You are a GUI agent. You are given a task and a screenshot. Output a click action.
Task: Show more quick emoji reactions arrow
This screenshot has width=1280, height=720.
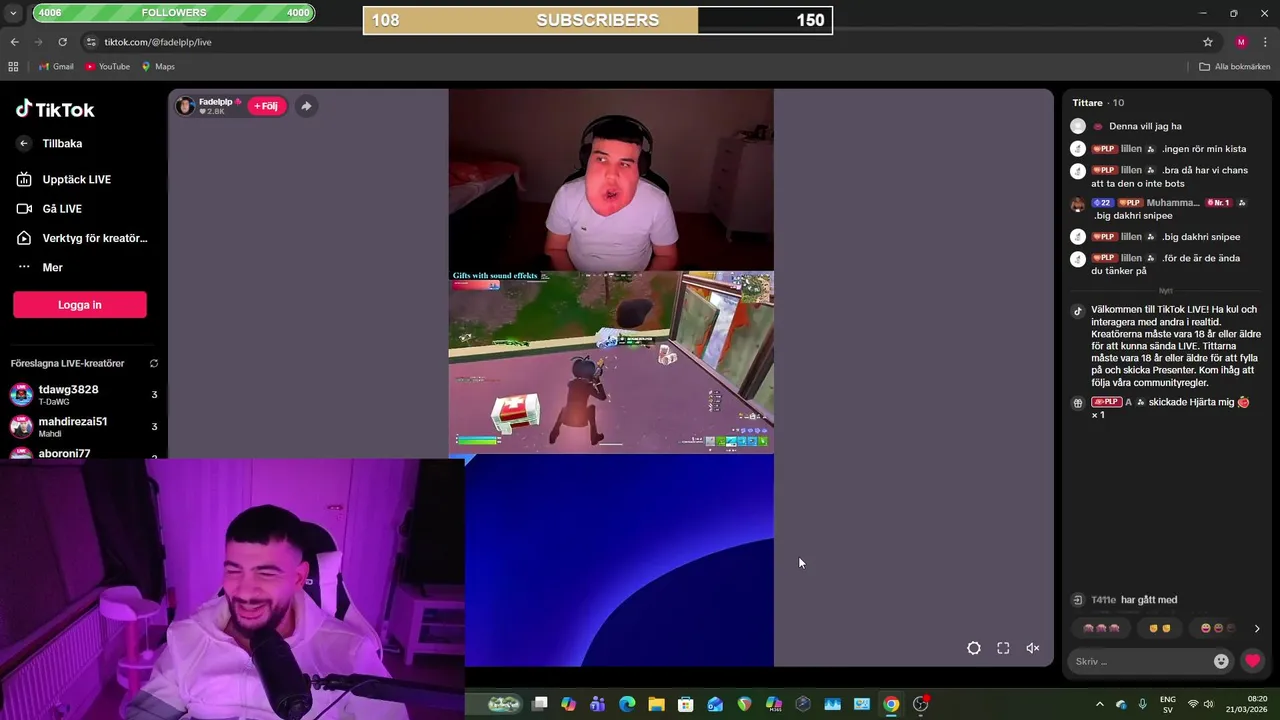1257,629
